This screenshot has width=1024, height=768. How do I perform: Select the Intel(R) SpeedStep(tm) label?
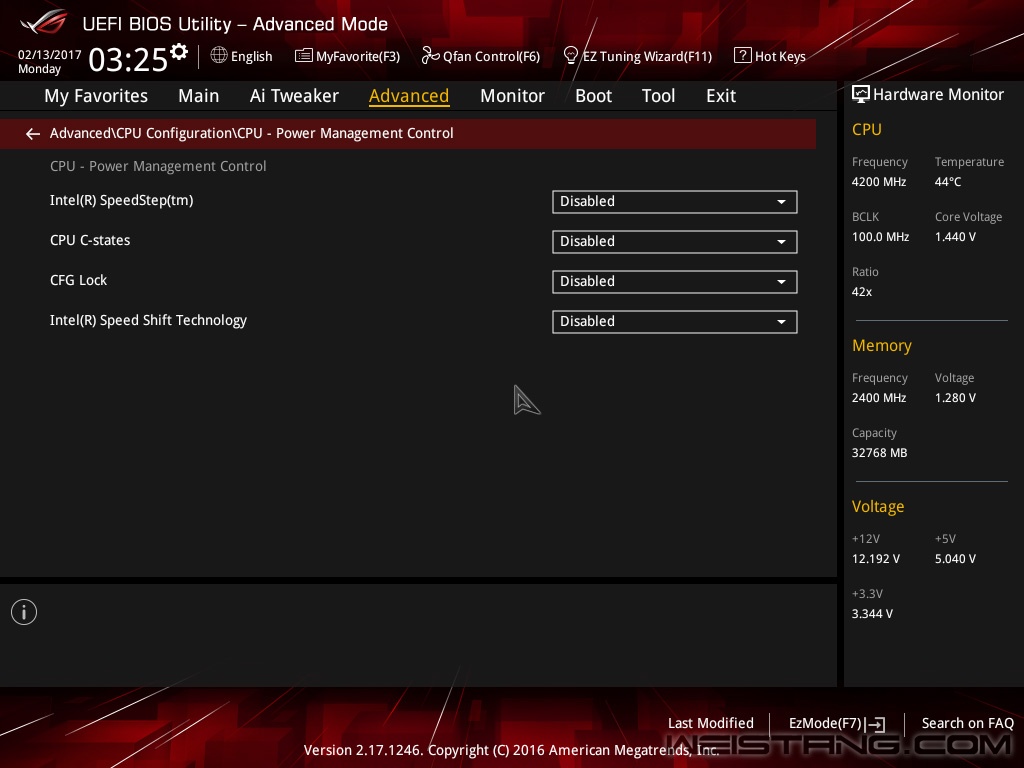[x=121, y=200]
